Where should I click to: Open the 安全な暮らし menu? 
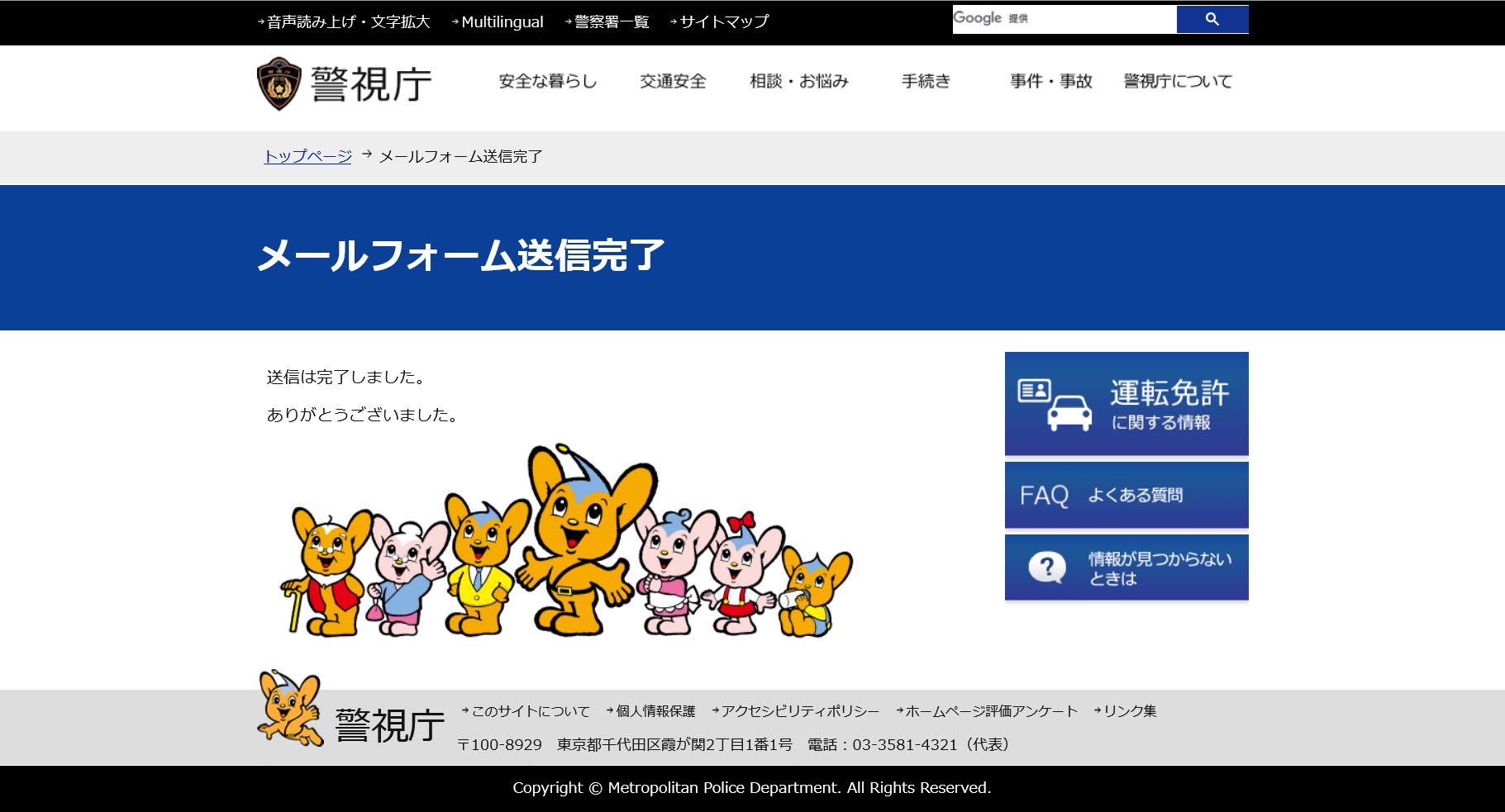coord(547,81)
